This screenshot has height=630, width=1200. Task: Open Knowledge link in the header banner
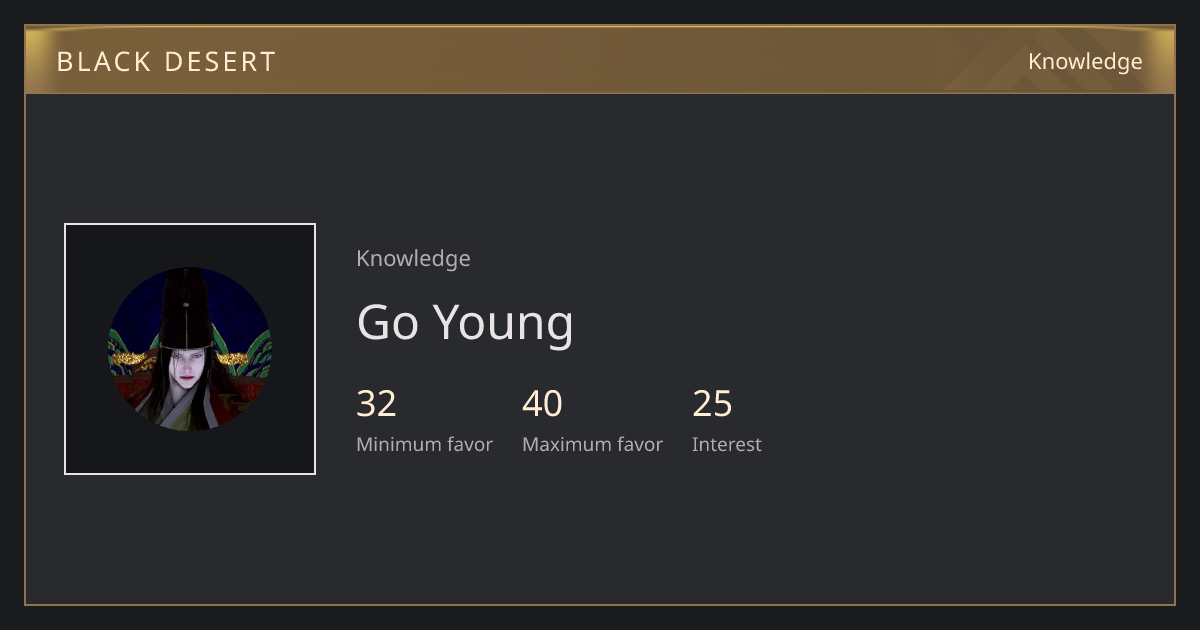pyautogui.click(x=1085, y=61)
